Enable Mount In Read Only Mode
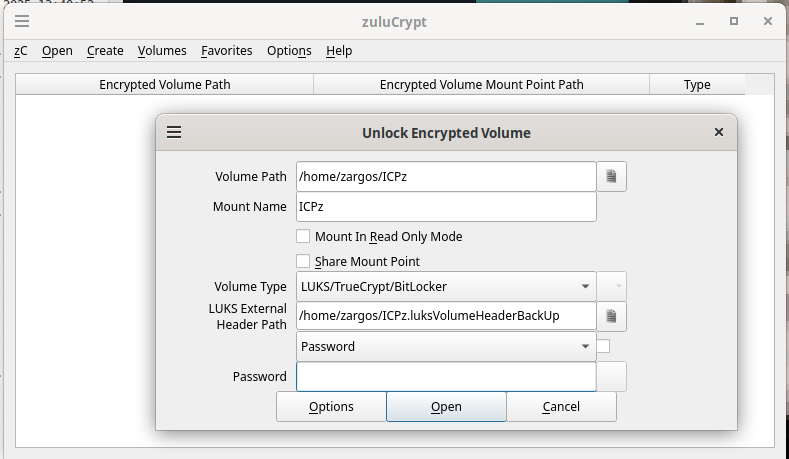The height and width of the screenshot is (459, 789). [303, 237]
